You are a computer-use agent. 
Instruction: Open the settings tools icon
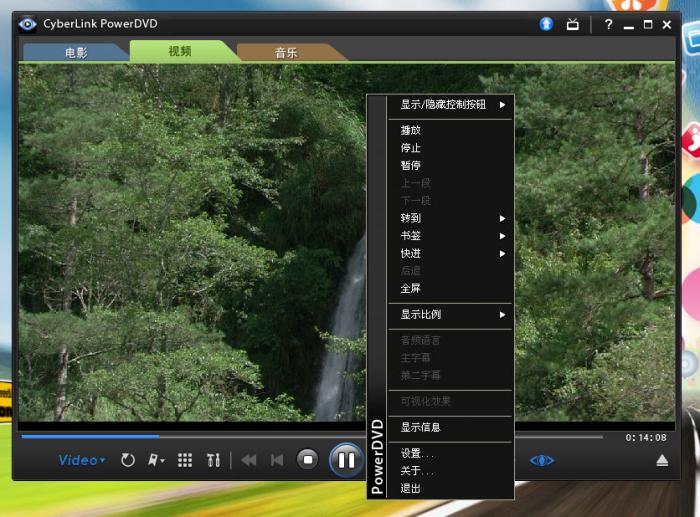(x=213, y=460)
